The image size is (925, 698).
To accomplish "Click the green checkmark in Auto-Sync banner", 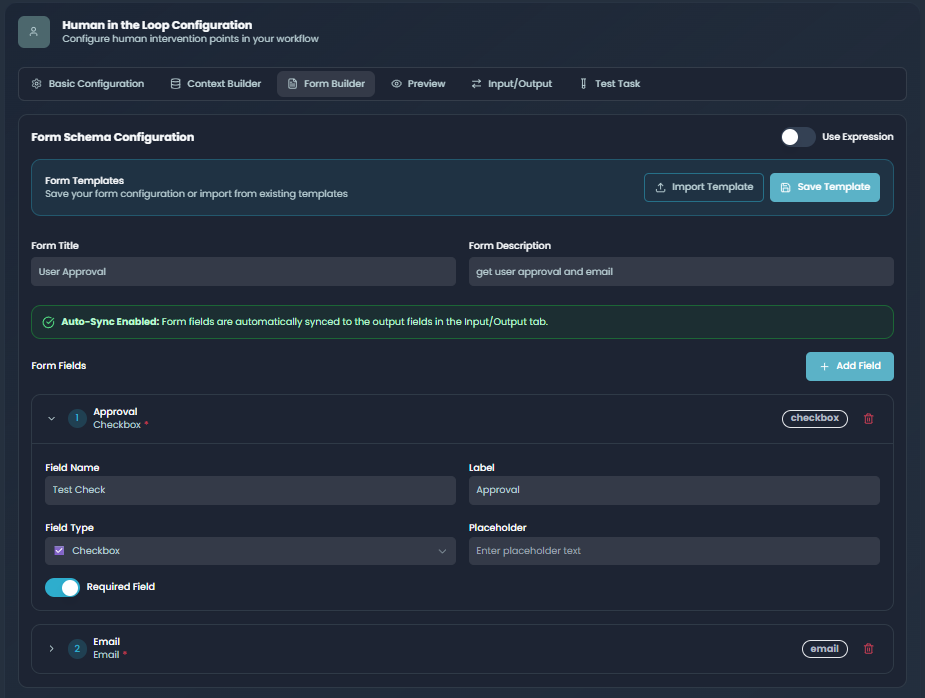I will click(48, 321).
